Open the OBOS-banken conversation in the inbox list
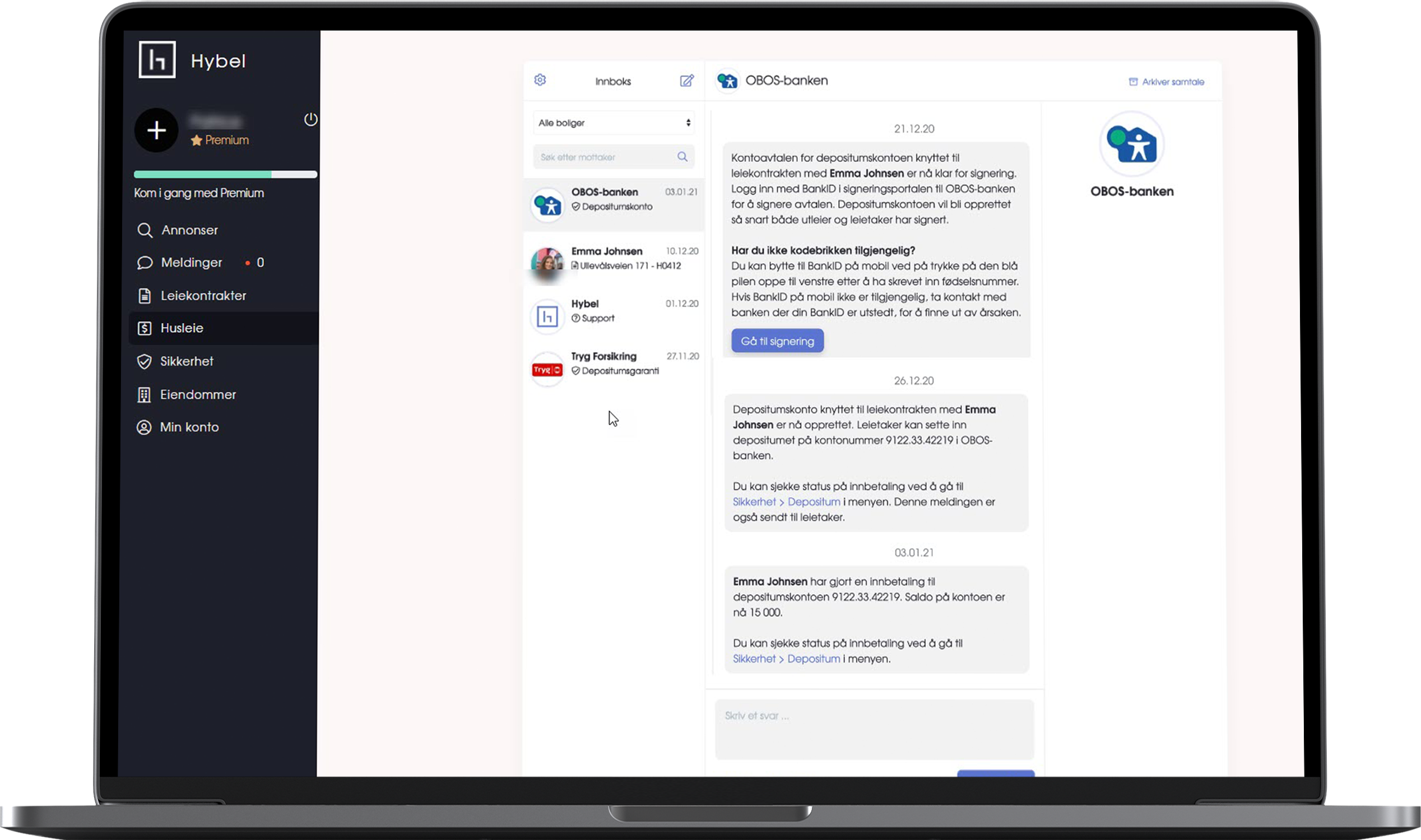Screen dimensions: 1421x840 pos(614,204)
